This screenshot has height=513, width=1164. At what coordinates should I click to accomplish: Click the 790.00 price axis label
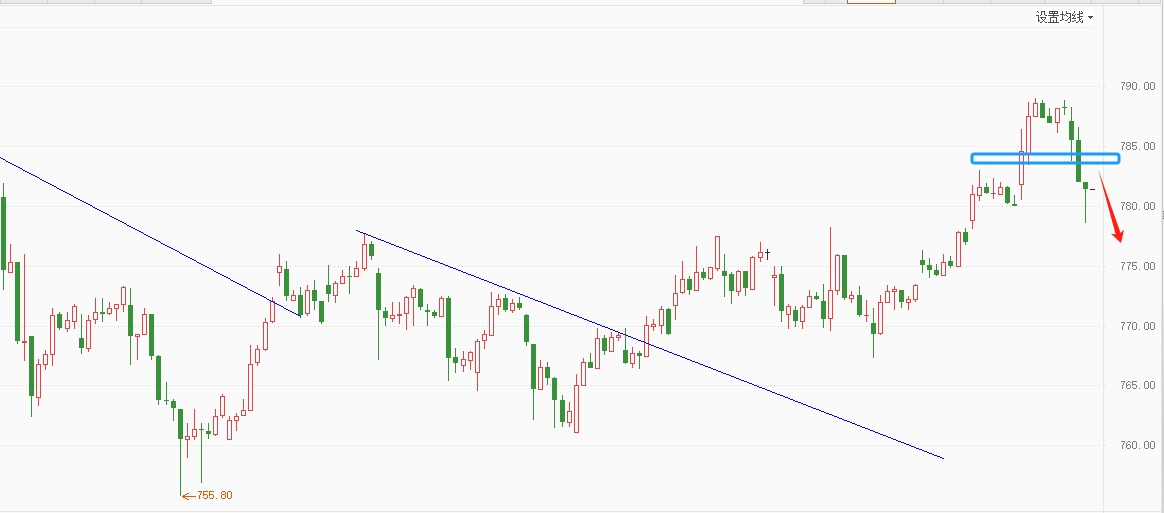(1136, 87)
